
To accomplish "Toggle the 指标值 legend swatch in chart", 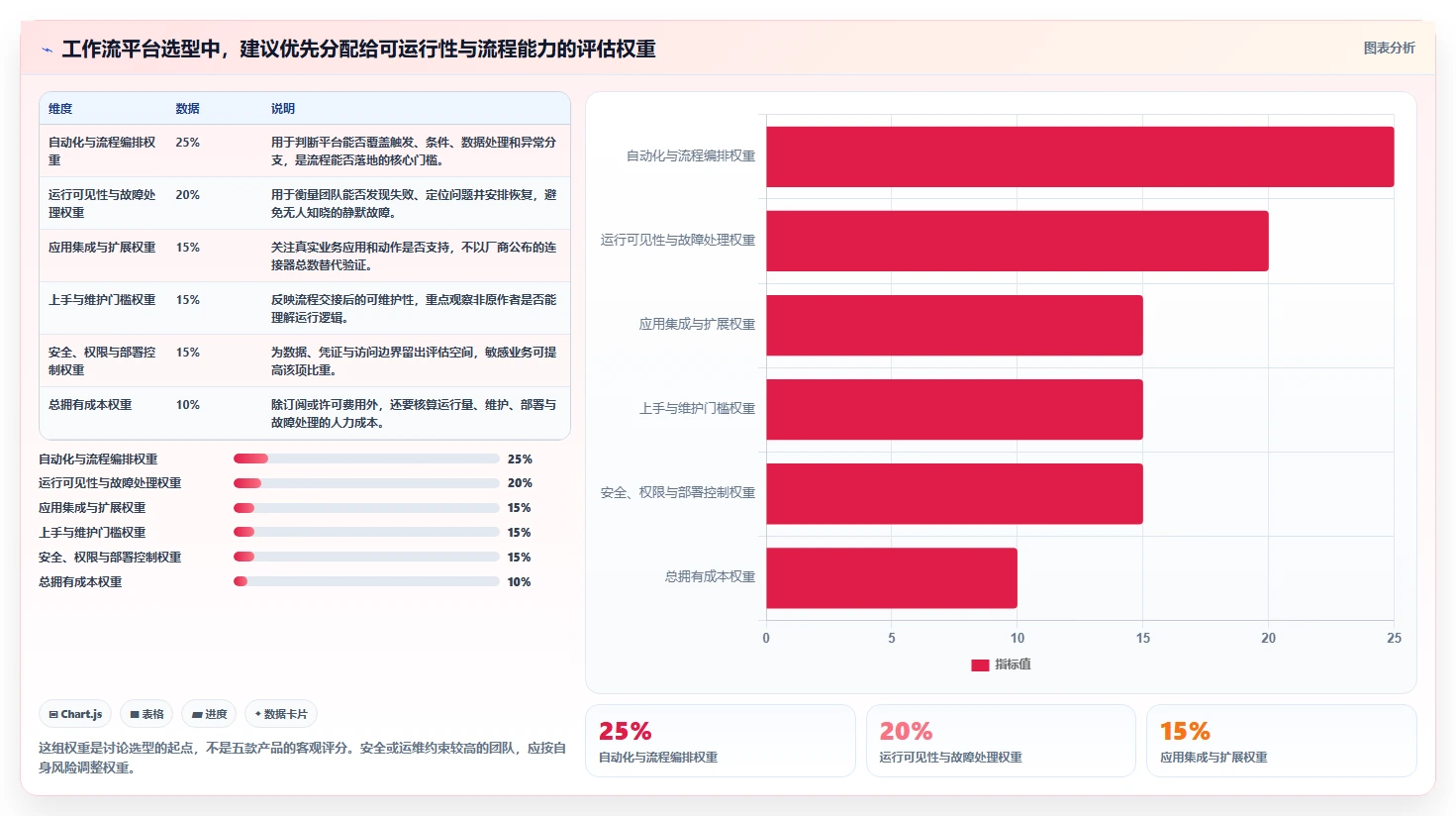I will 980,665.
